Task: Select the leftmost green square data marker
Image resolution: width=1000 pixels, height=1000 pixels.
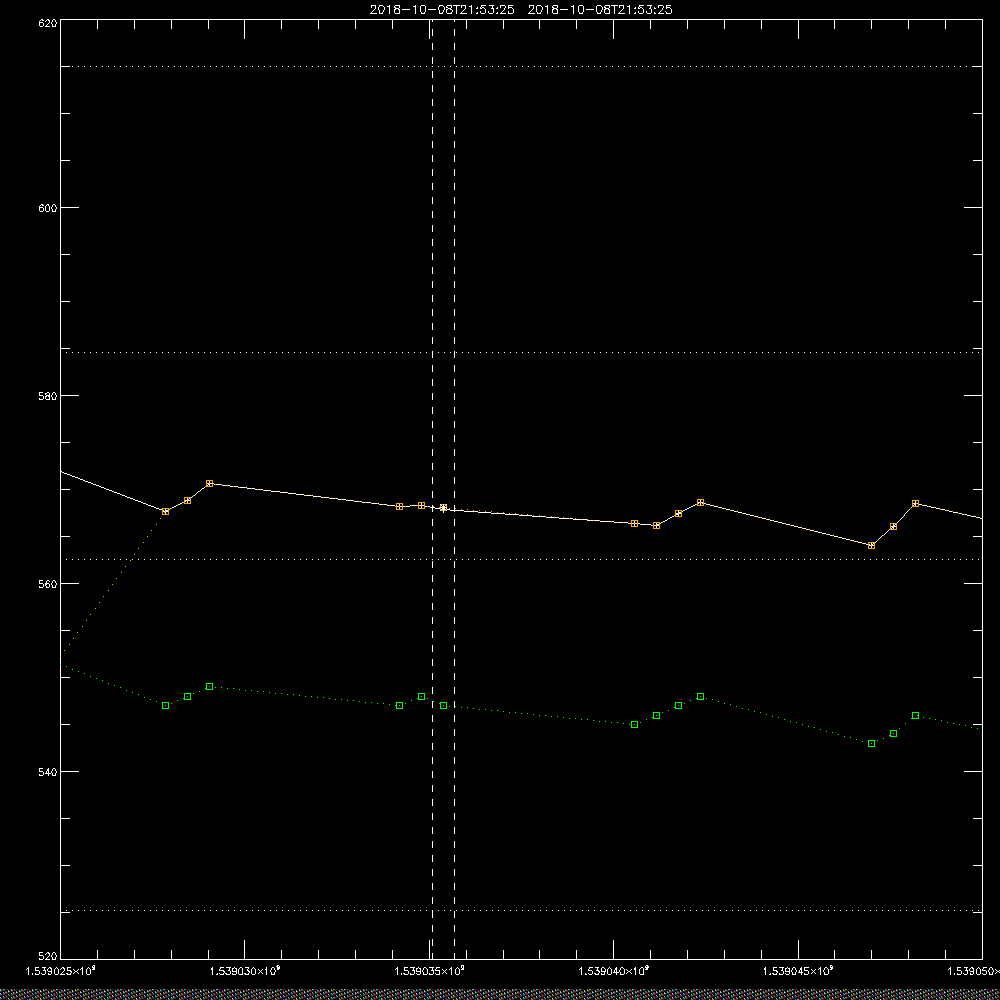Action: point(166,705)
